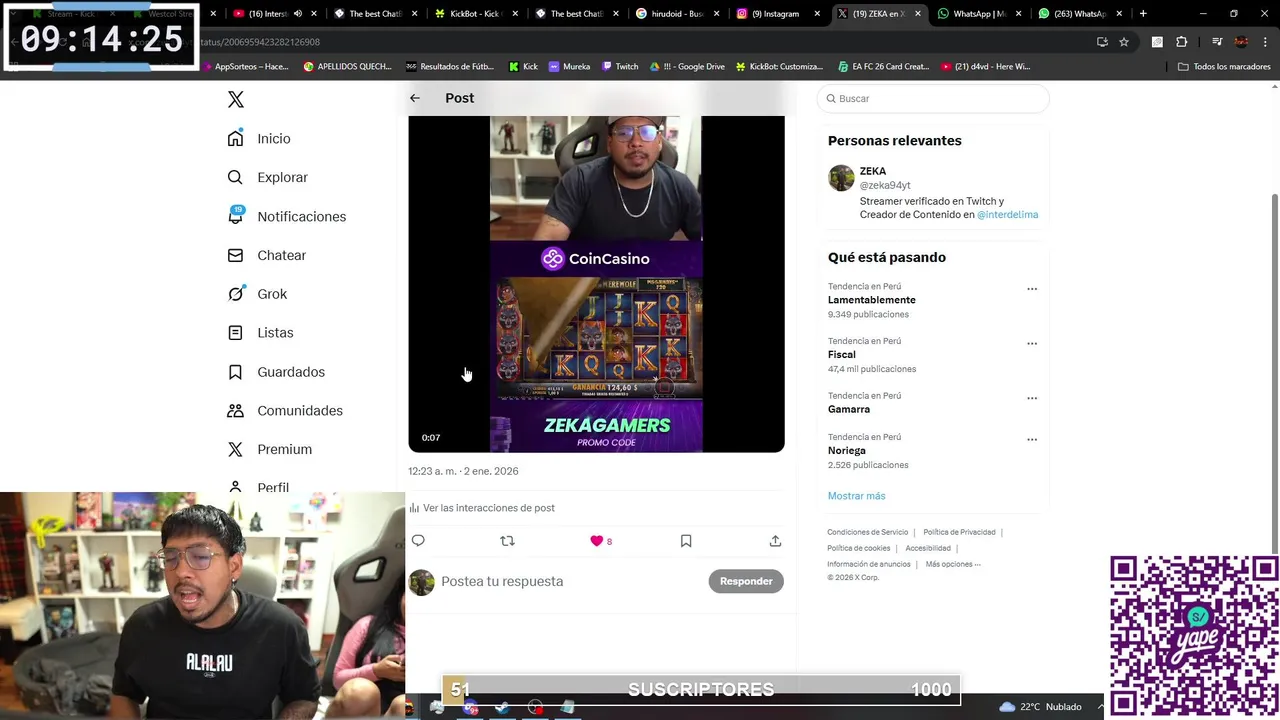Open Listas in the sidebar
Image resolution: width=1280 pixels, height=720 pixels.
point(261,333)
